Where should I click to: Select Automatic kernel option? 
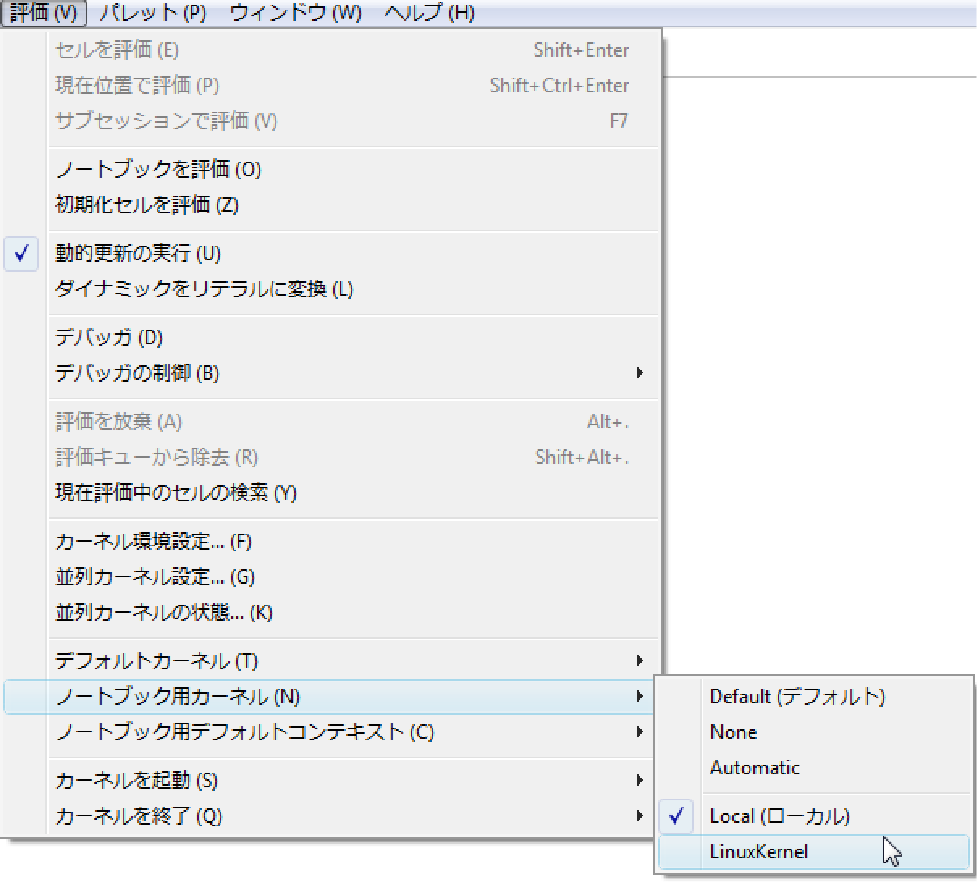[x=814, y=768]
